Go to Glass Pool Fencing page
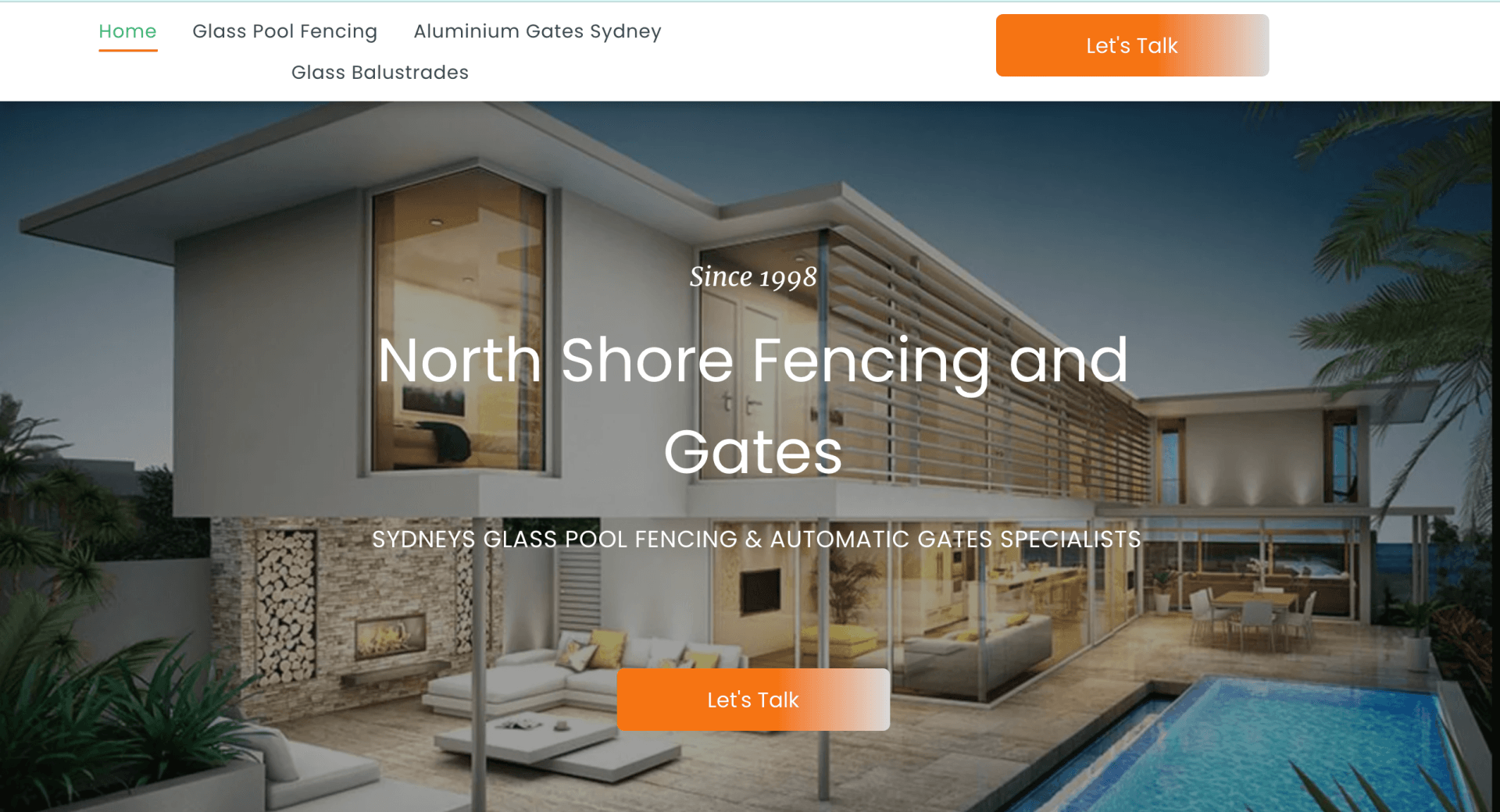This screenshot has height=812, width=1500. click(x=284, y=31)
